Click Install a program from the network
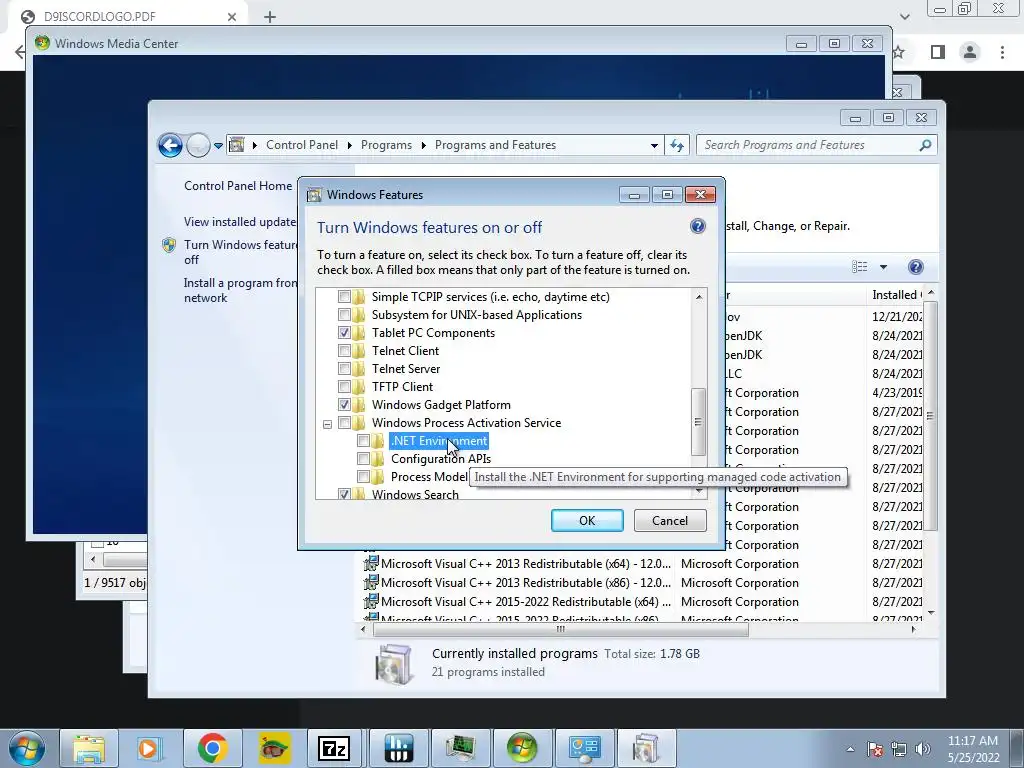1024x768 pixels. click(x=240, y=290)
